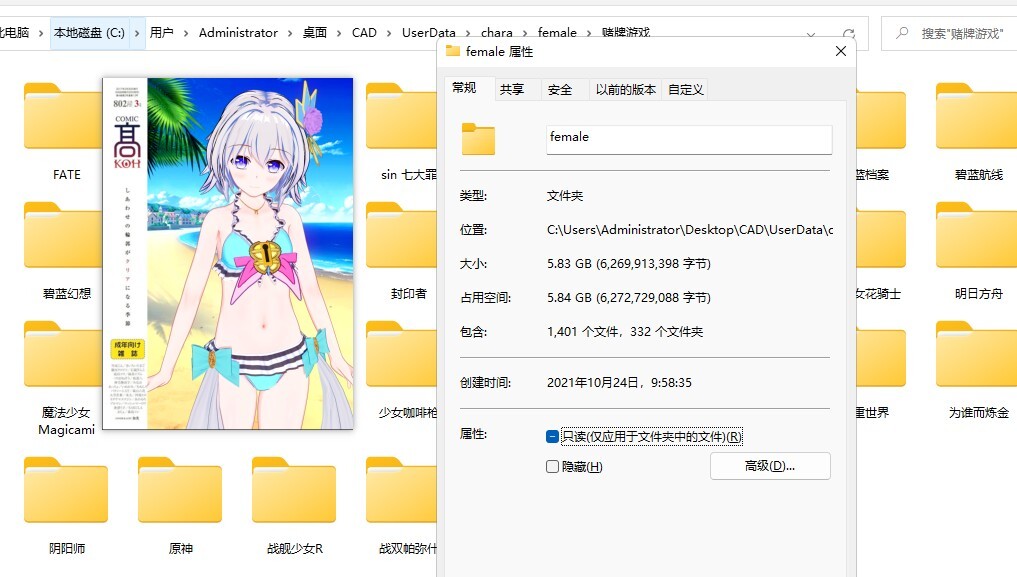Navigate to 用户 breadcrumb
Screen dimensions: 1017x577
[162, 32]
